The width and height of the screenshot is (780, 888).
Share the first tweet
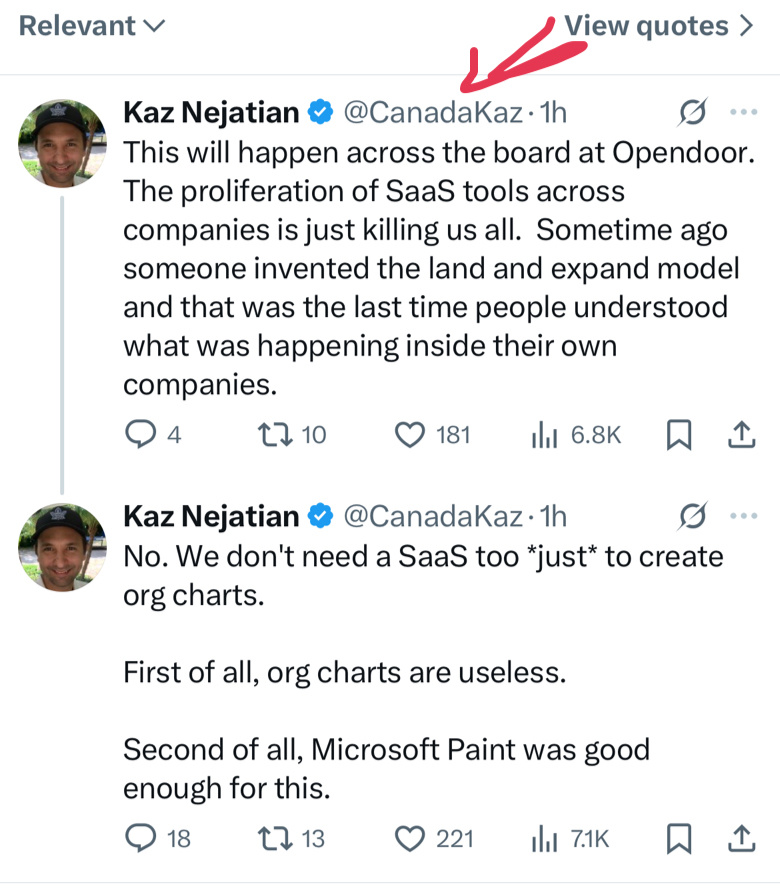(740, 435)
